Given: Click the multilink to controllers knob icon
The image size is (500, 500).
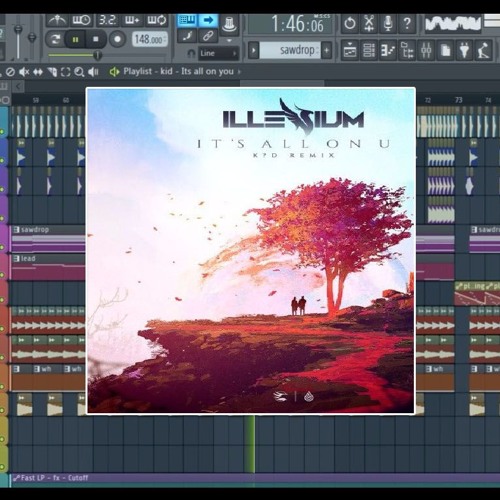Looking at the screenshot, I should [x=229, y=24].
